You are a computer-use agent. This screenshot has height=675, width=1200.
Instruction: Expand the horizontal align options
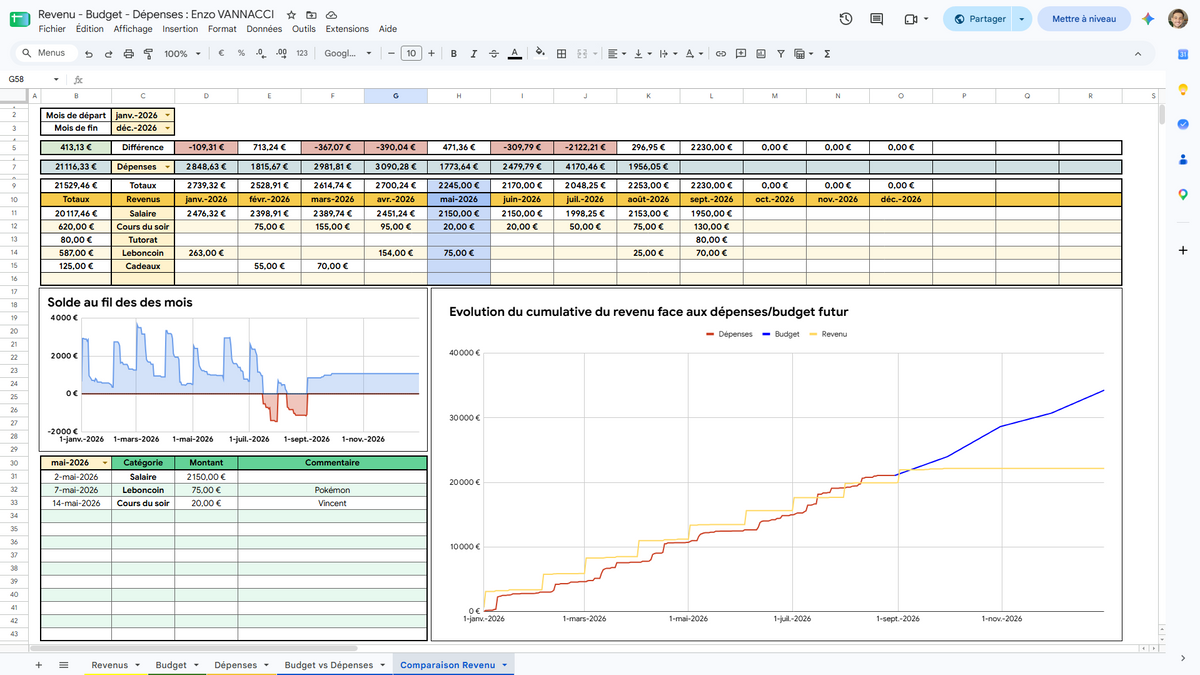(617, 54)
